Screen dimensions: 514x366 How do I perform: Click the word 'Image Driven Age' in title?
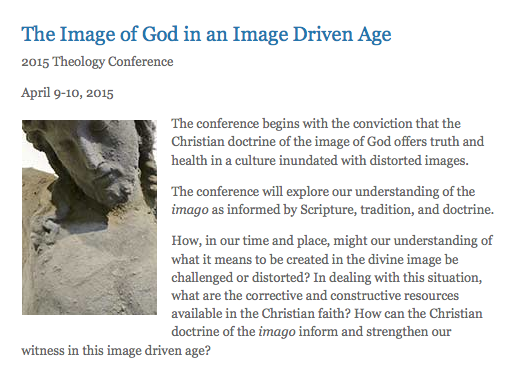pyautogui.click(x=312, y=35)
